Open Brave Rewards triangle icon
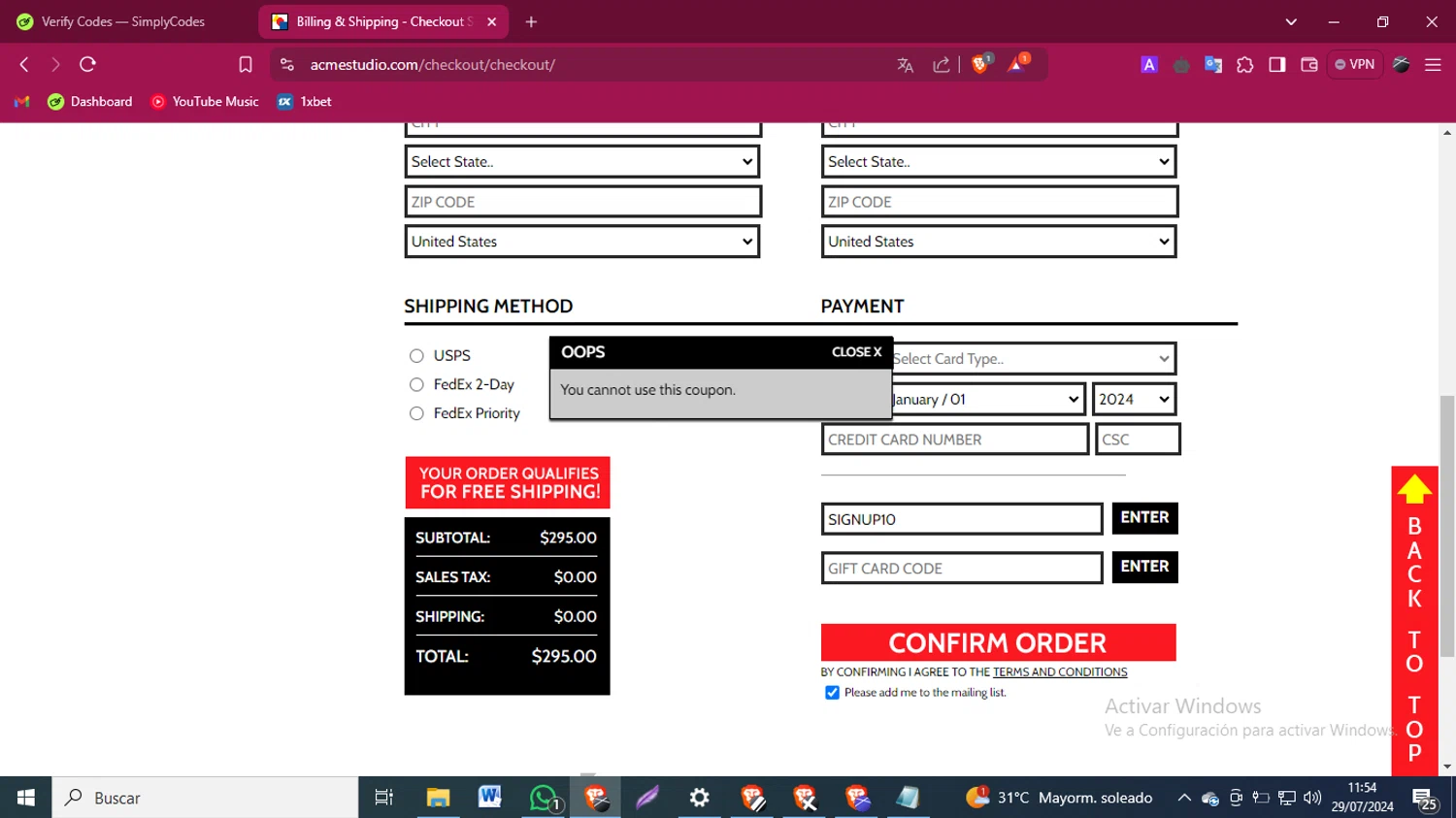 (x=1016, y=64)
